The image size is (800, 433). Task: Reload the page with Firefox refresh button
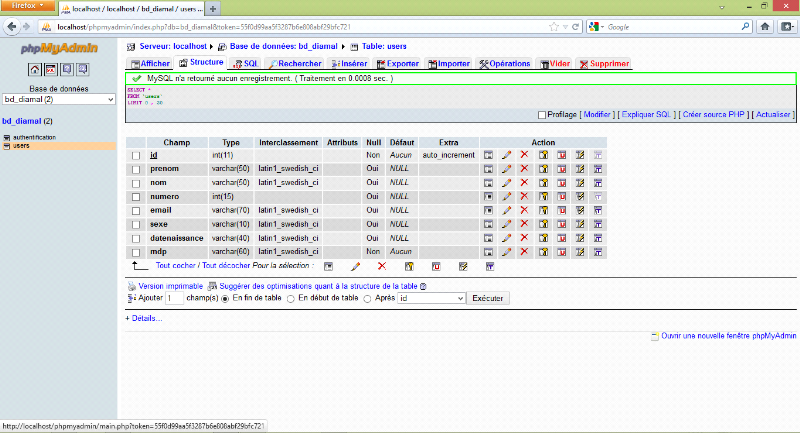point(573,25)
